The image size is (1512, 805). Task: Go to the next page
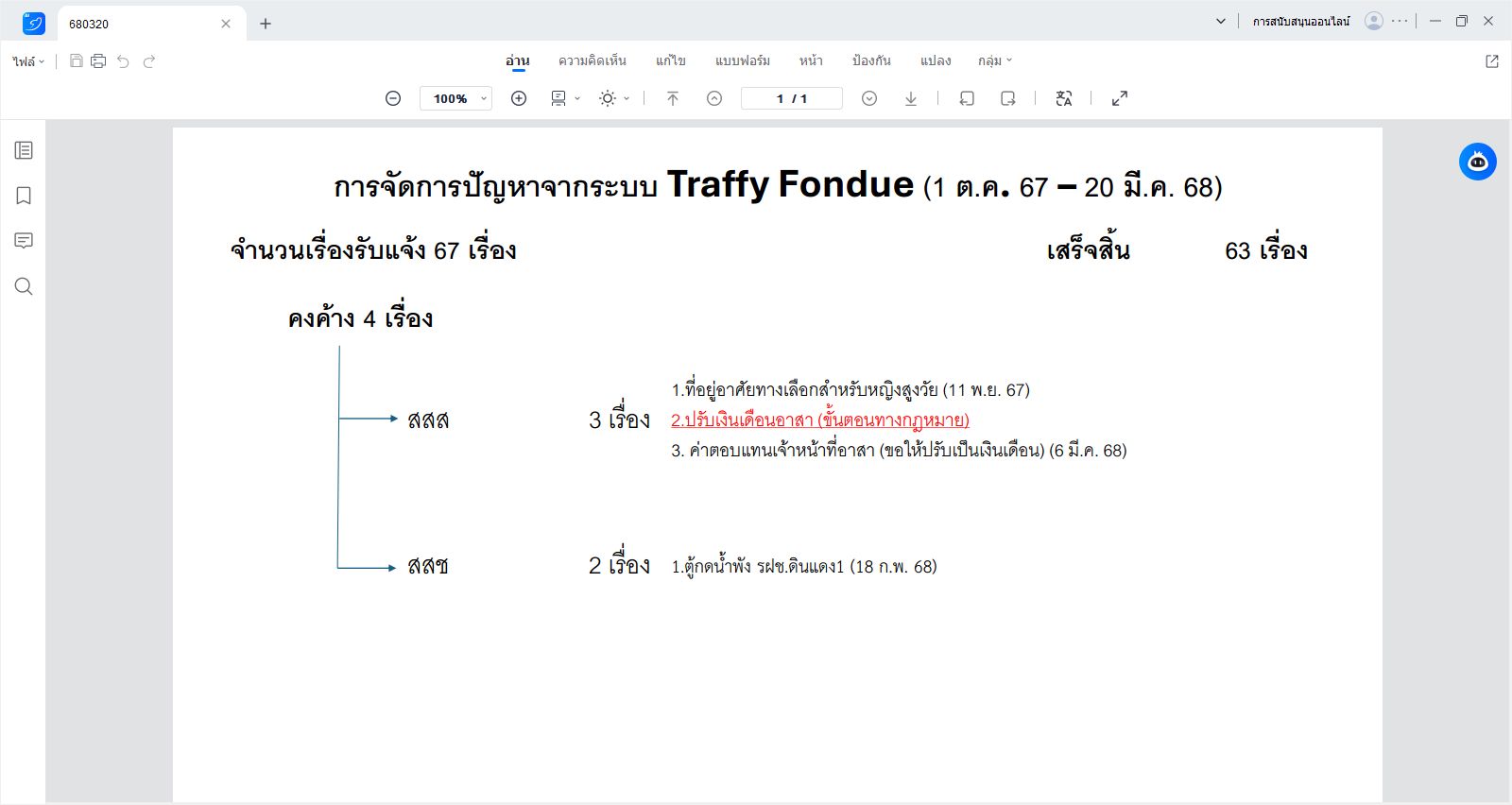click(x=869, y=98)
